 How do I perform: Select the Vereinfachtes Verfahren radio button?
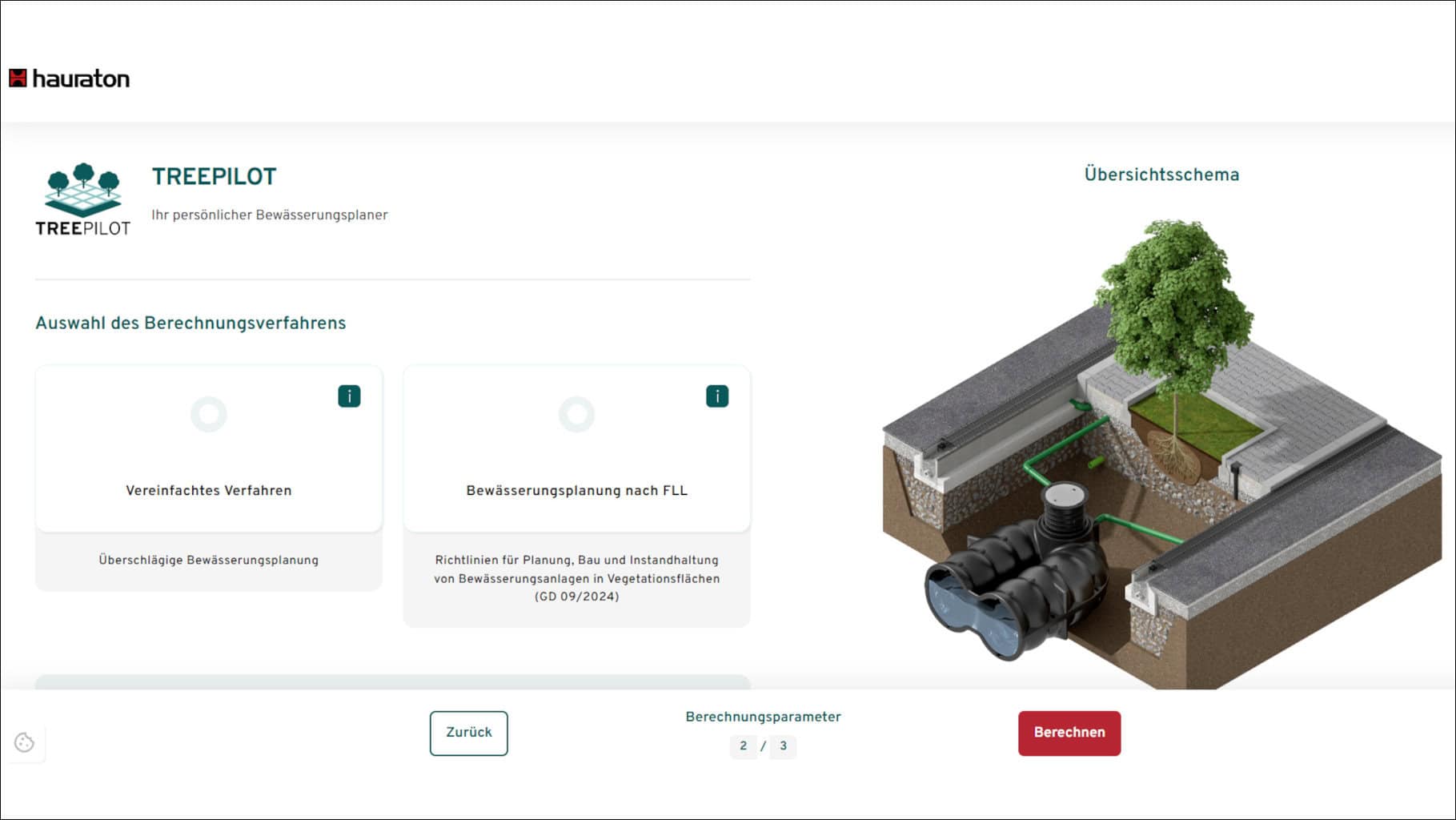(x=209, y=414)
